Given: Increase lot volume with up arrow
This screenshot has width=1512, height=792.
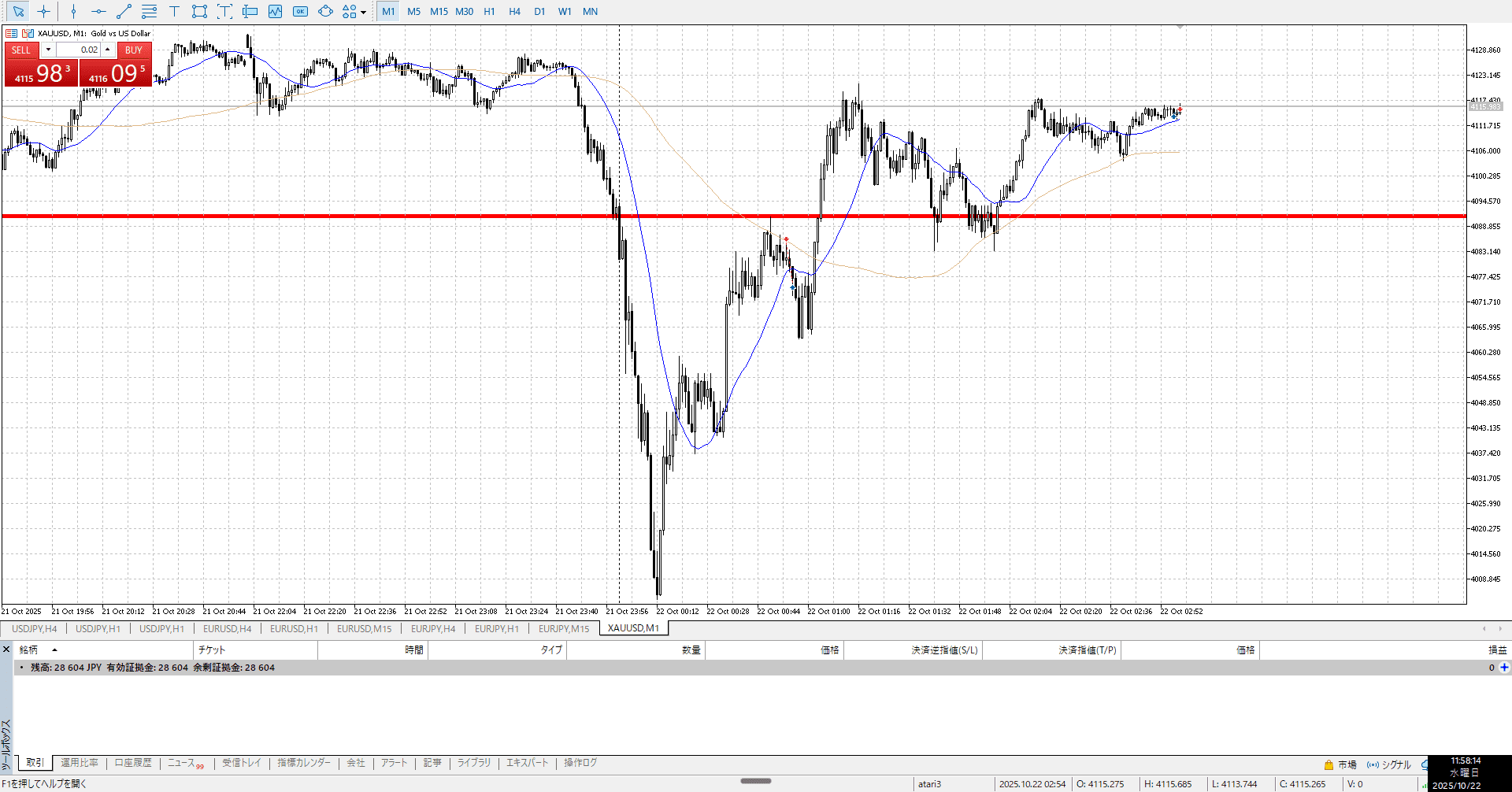Looking at the screenshot, I should click(108, 50).
